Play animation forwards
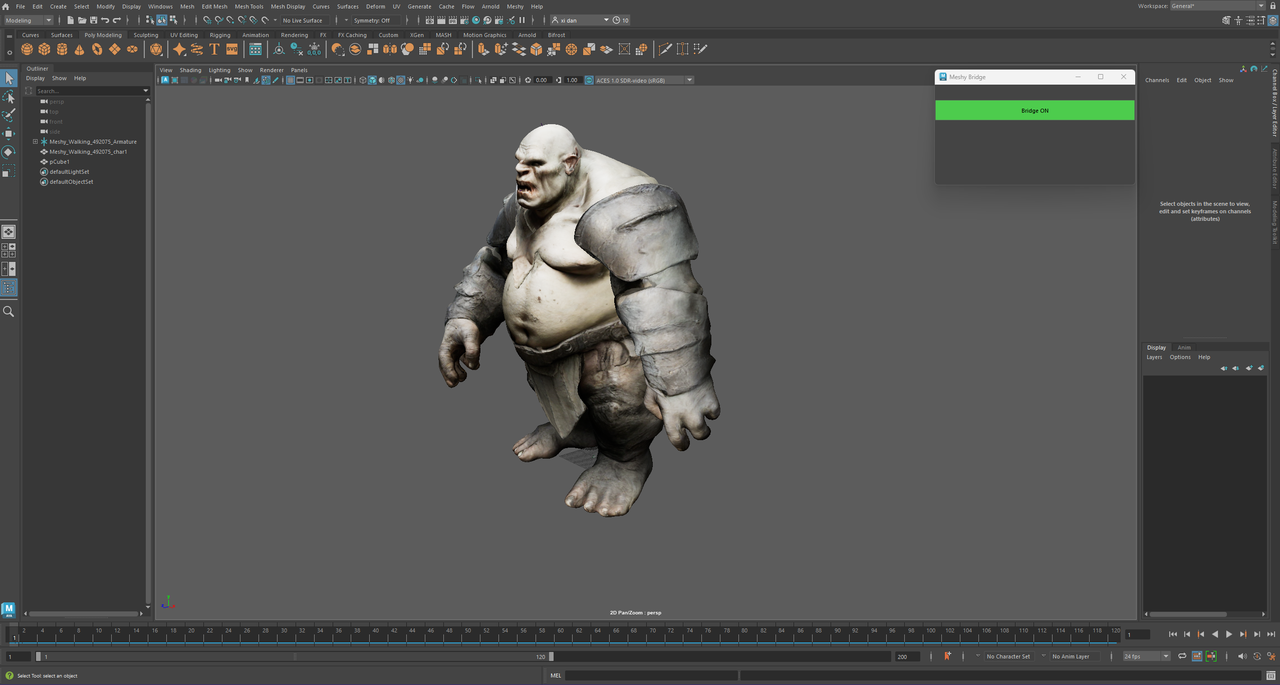This screenshot has width=1280, height=685. click(1229, 634)
